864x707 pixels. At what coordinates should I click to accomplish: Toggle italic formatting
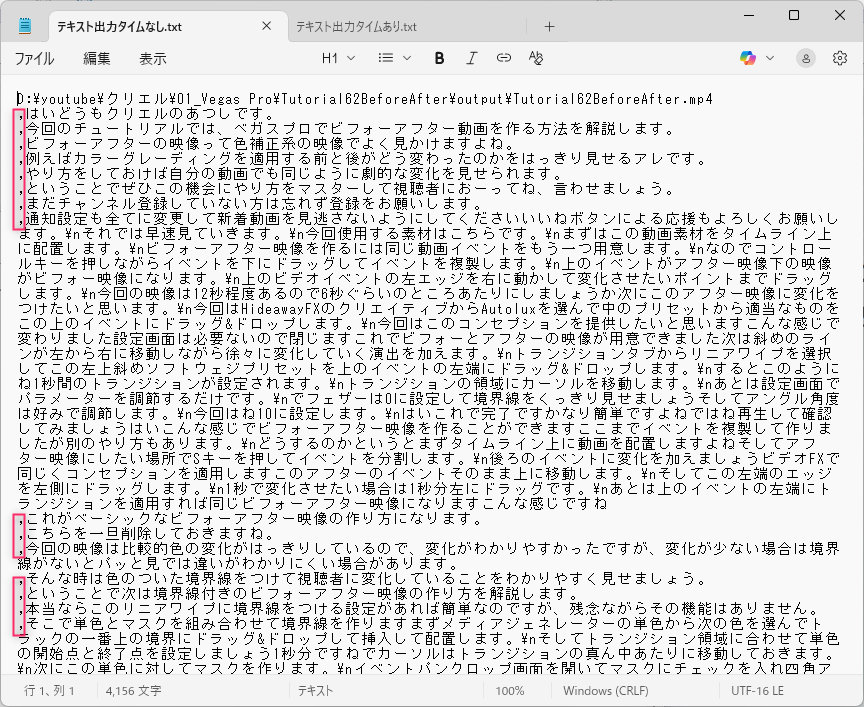tap(471, 58)
